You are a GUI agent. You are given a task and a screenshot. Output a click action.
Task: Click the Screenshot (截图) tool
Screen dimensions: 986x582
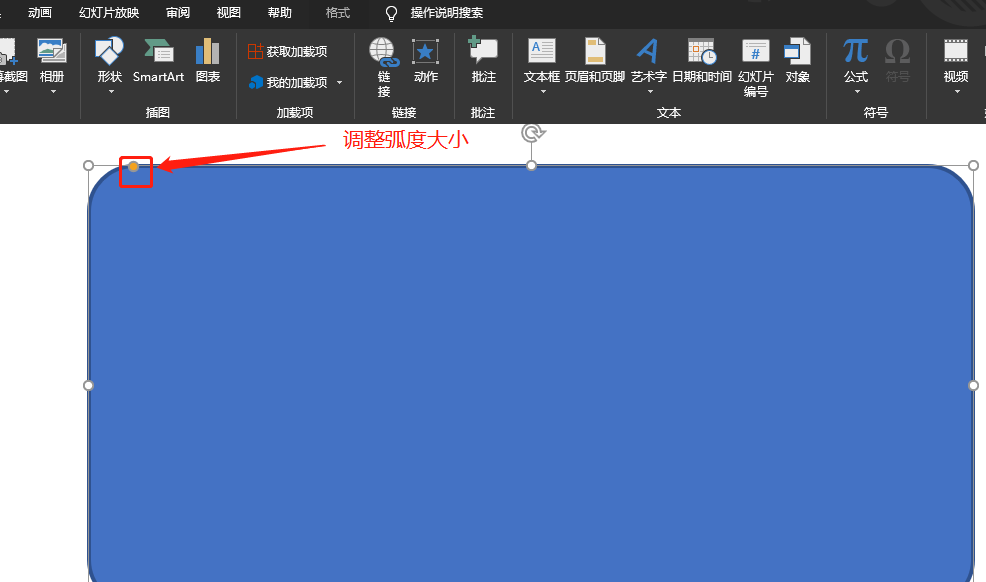(x=11, y=60)
